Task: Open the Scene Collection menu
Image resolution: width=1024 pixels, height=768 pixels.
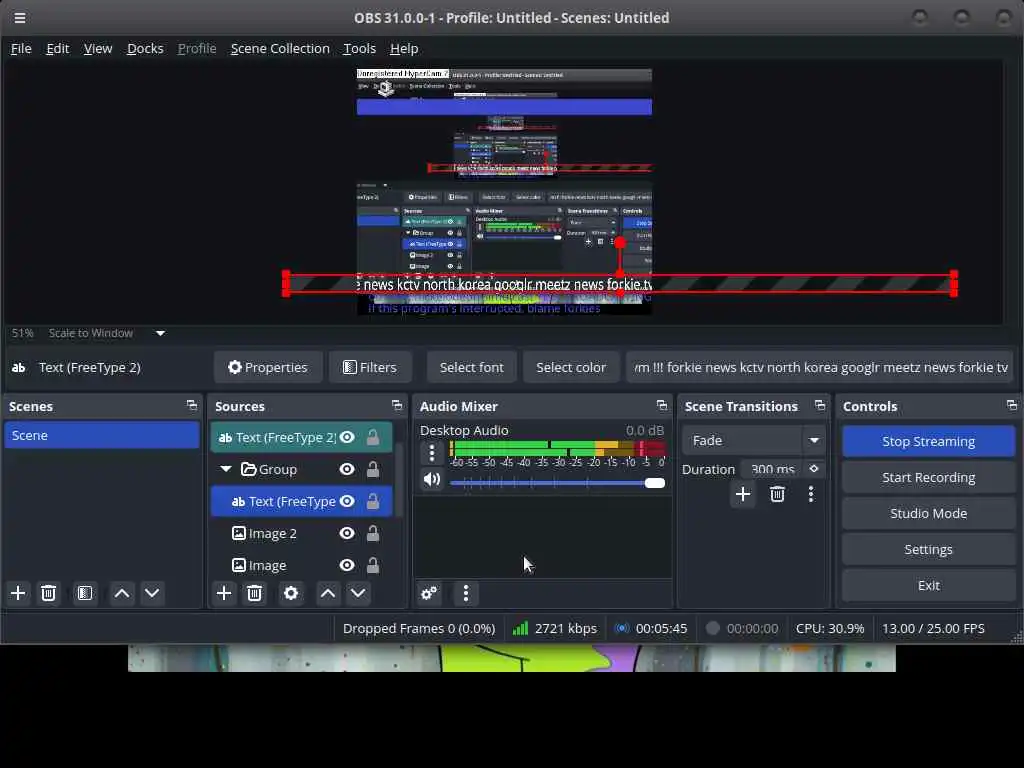Action: pyautogui.click(x=280, y=48)
